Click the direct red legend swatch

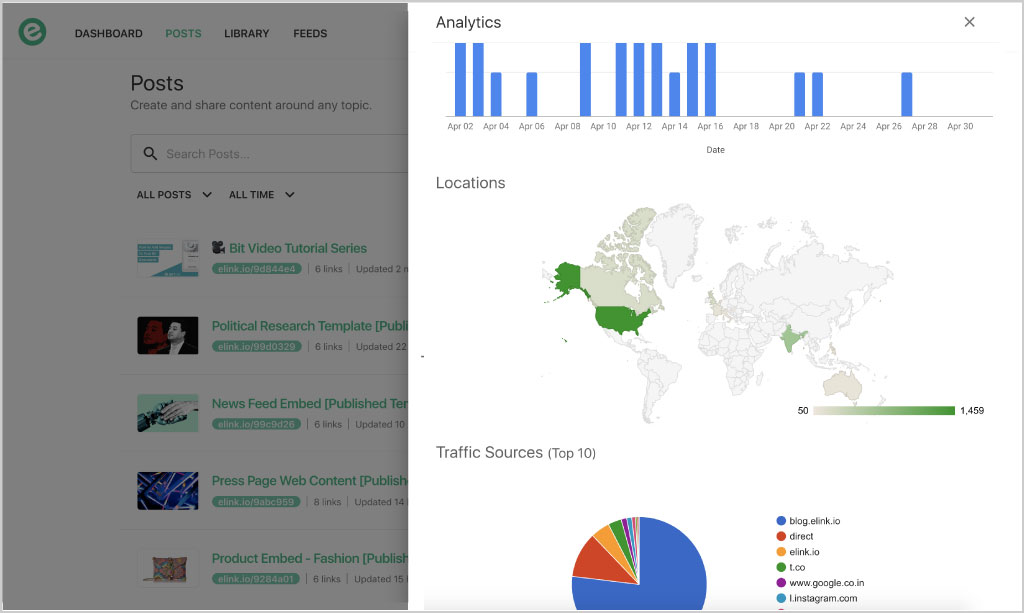pyautogui.click(x=780, y=536)
